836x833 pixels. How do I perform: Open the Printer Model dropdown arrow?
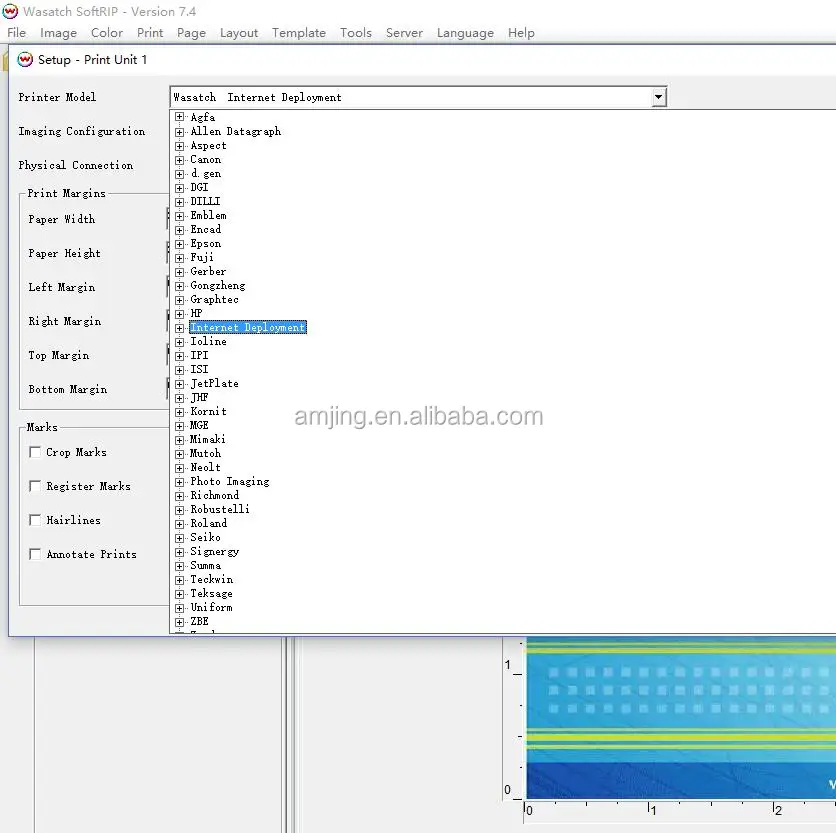click(659, 98)
